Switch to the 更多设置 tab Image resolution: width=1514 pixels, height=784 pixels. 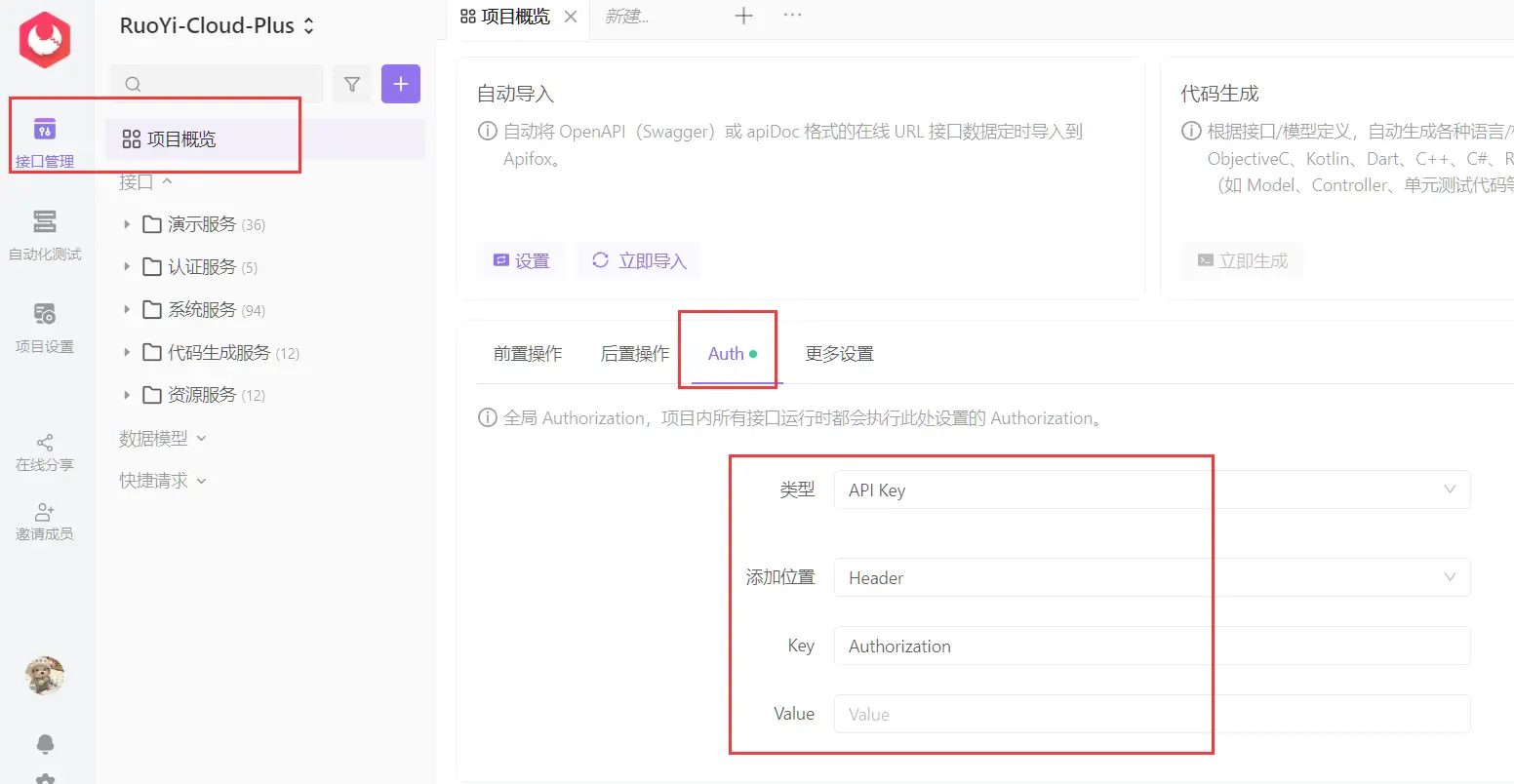coord(839,354)
